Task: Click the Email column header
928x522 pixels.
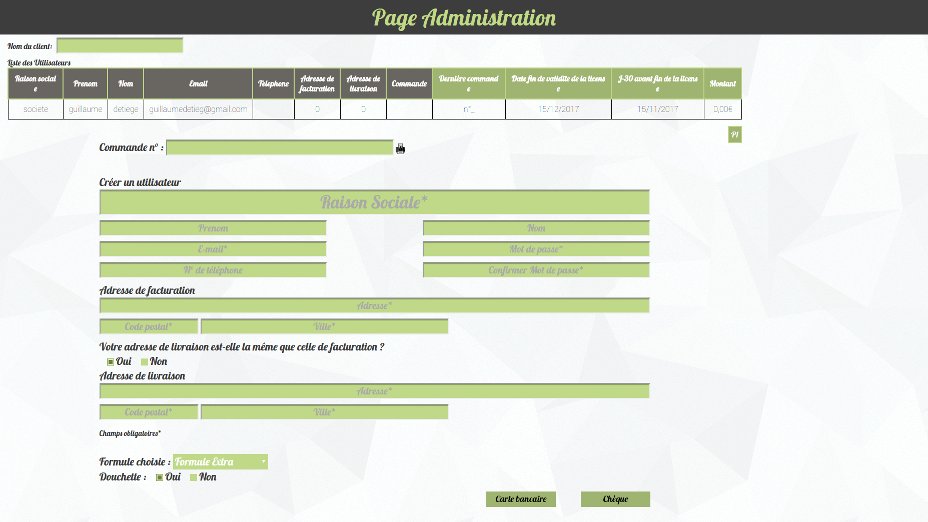Action: [198, 83]
